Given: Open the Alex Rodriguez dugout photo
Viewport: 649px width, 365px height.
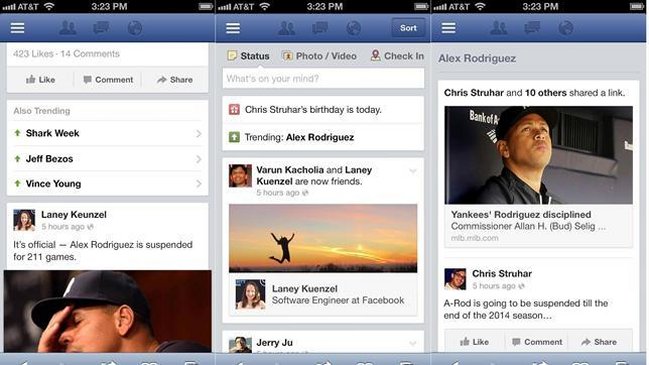Looking at the screenshot, I should 538,155.
